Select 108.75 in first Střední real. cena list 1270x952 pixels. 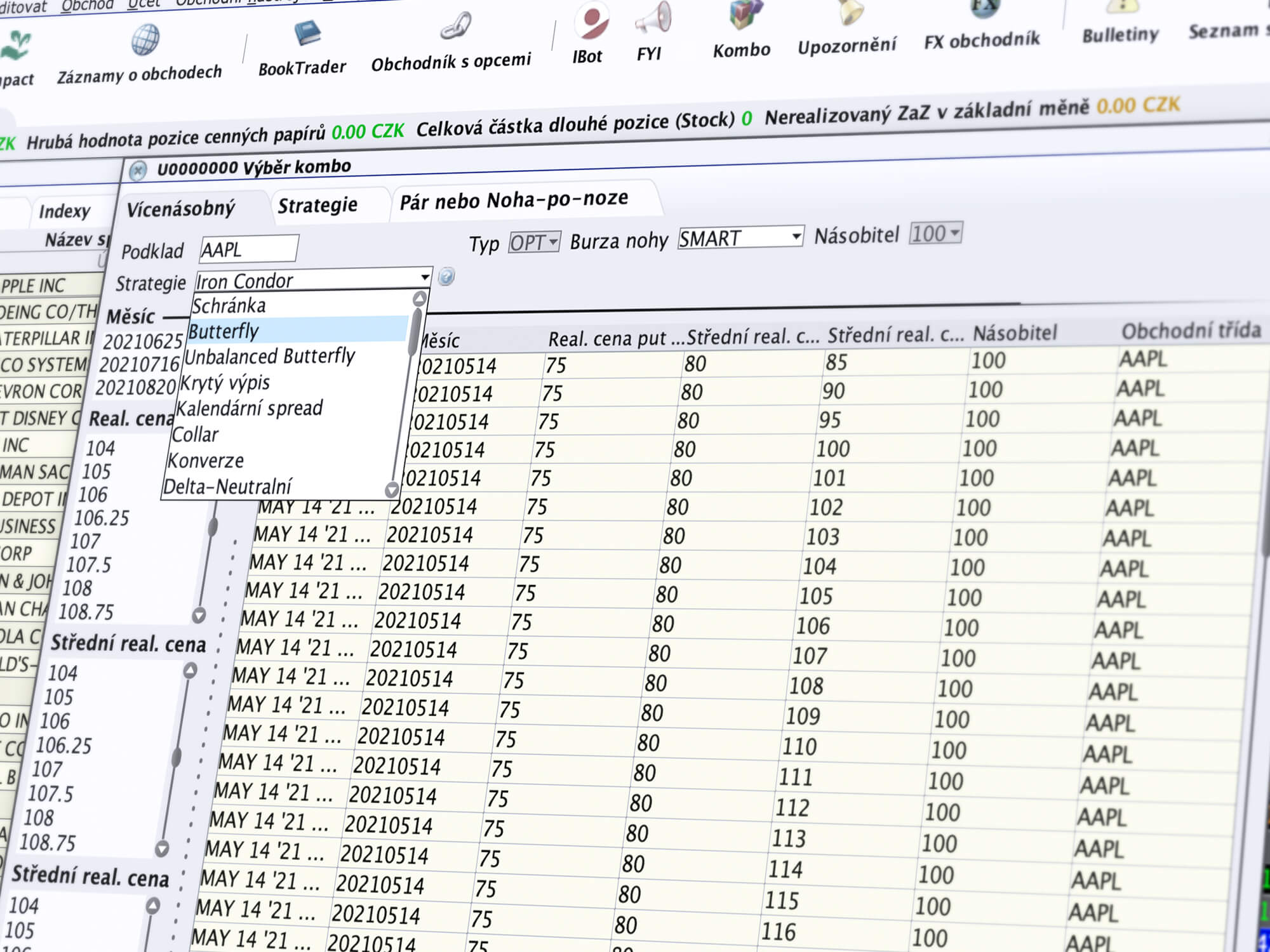[48, 842]
